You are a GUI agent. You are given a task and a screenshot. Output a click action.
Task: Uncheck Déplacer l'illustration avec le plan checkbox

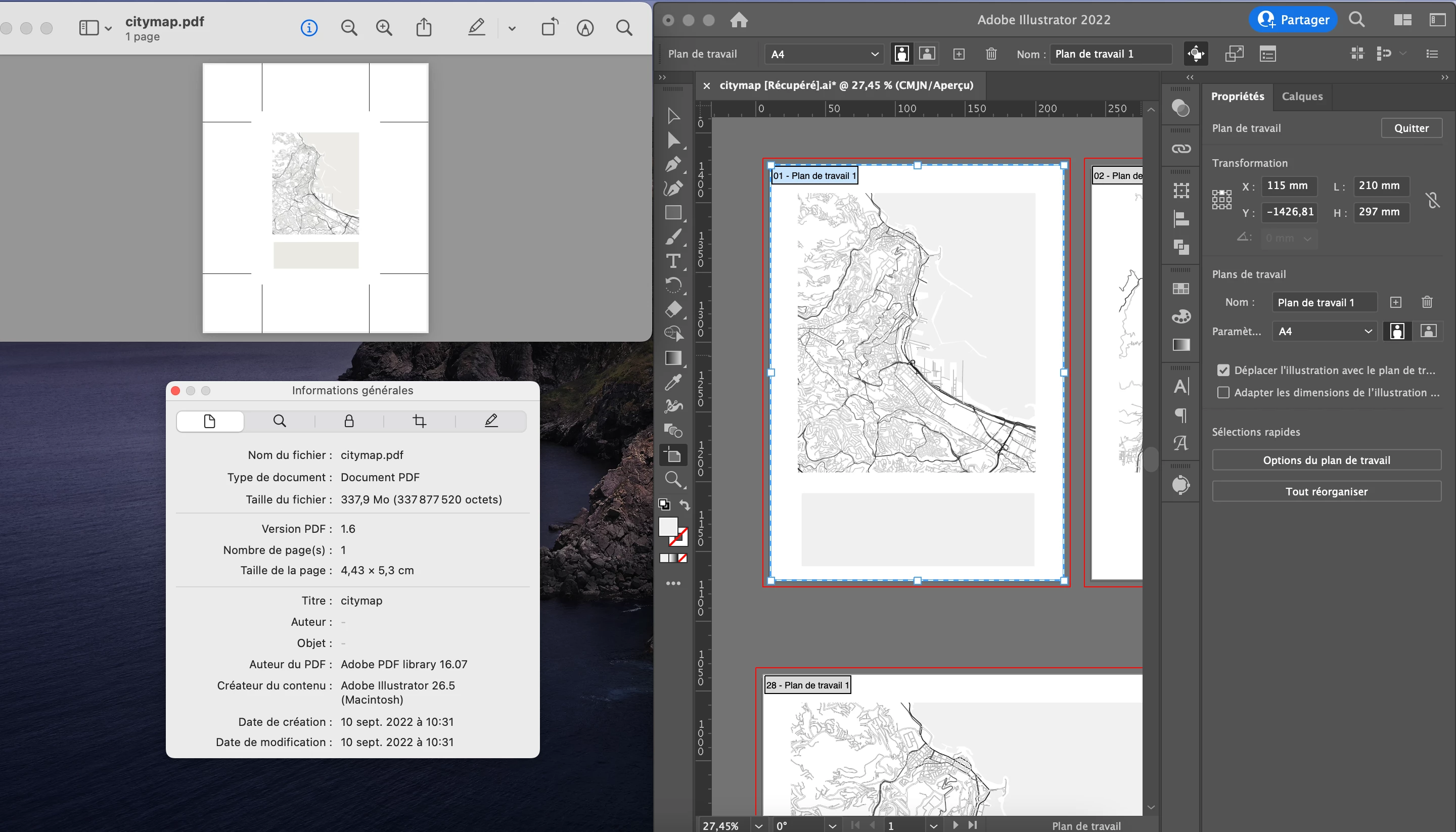point(1223,371)
